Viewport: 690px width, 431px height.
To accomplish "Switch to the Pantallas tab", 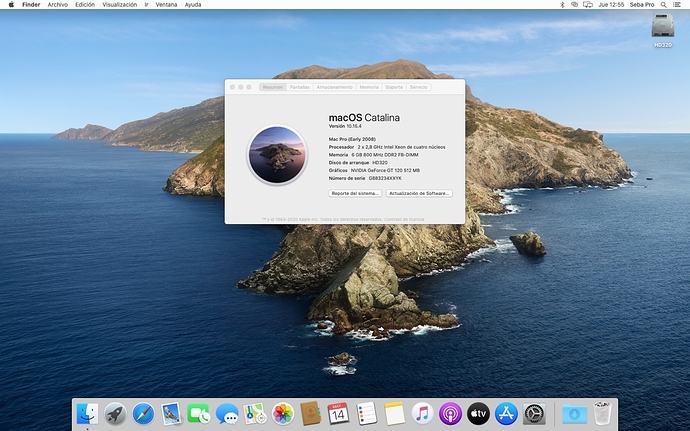I will click(300, 87).
